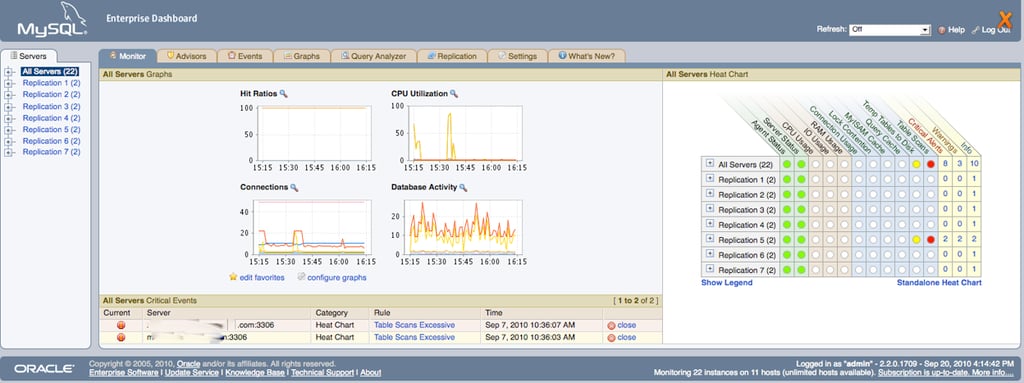Click the About footer link

pos(370,373)
